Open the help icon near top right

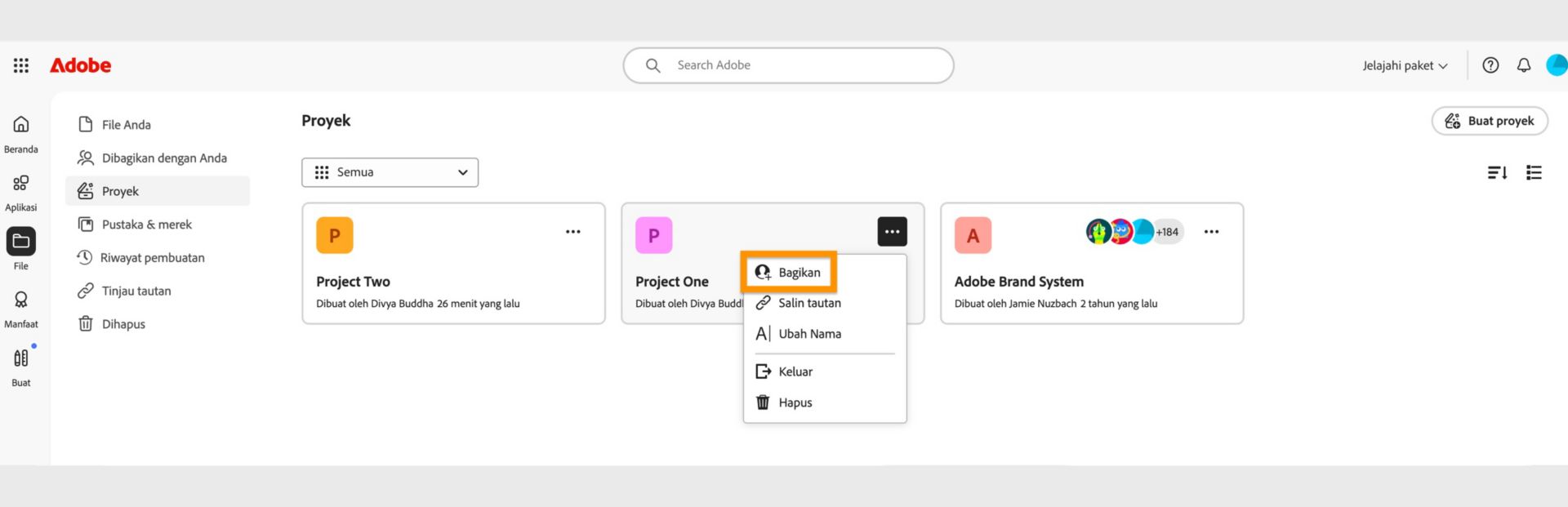tap(1490, 64)
